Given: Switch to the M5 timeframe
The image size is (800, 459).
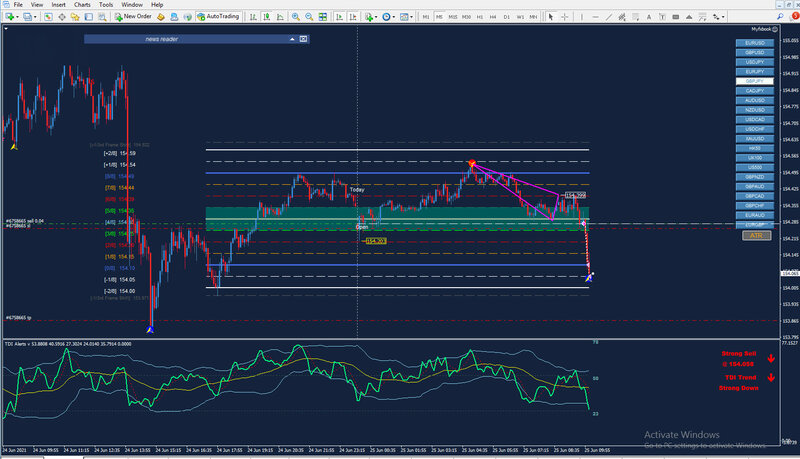Looking at the screenshot, I should [441, 17].
